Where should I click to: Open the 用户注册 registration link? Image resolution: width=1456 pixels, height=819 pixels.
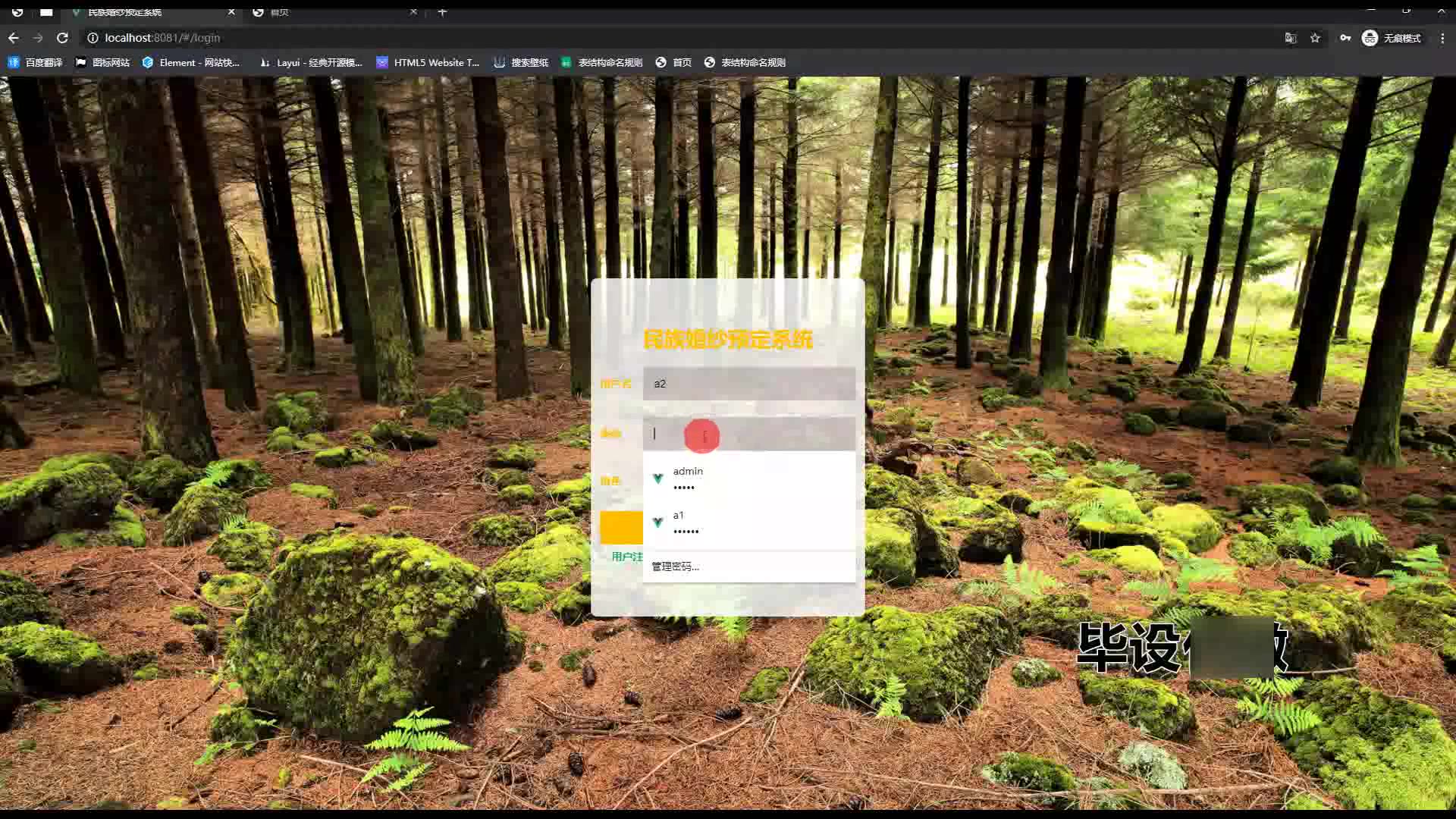627,557
